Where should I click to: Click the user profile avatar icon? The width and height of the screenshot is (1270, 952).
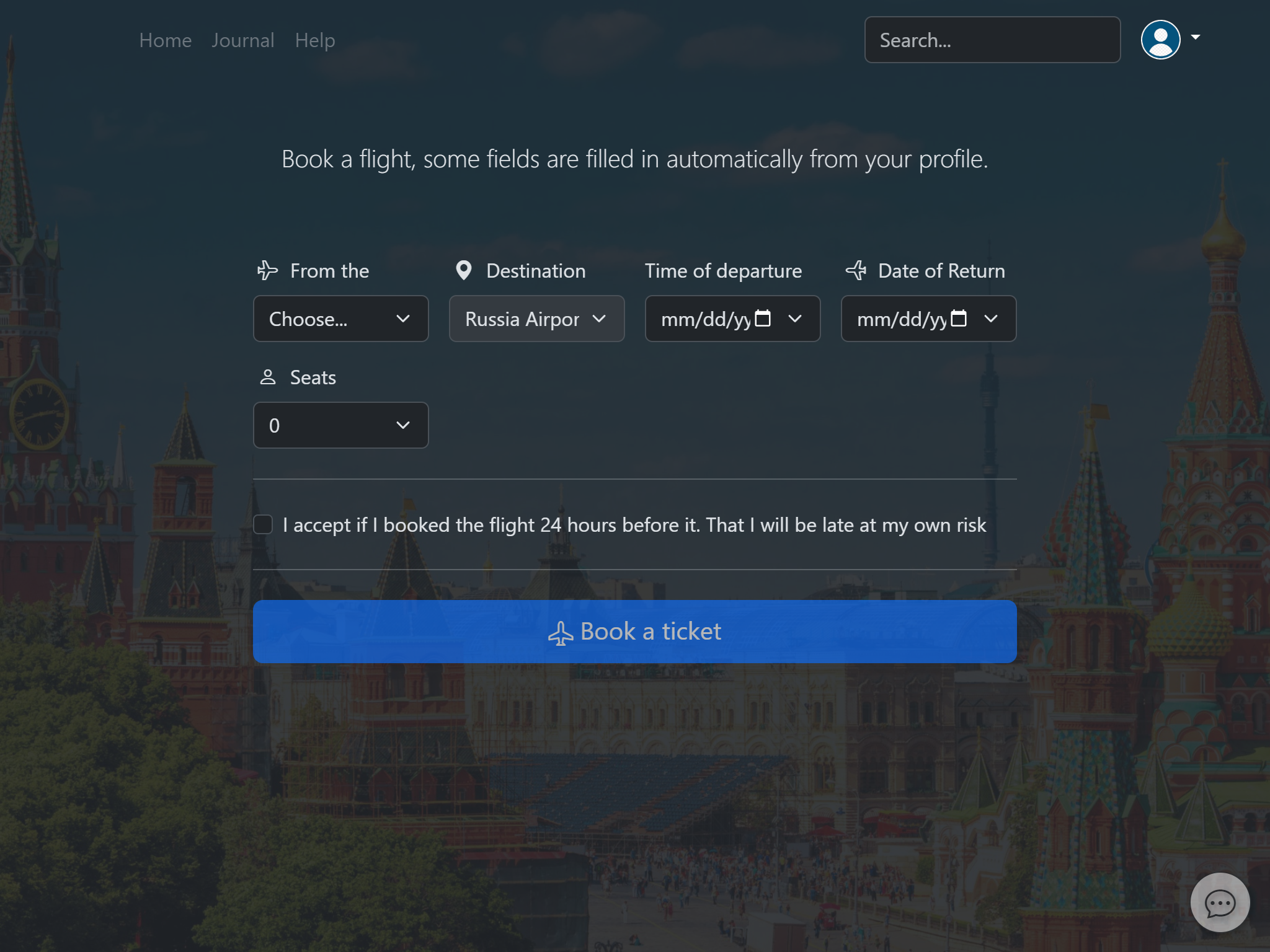1160,40
